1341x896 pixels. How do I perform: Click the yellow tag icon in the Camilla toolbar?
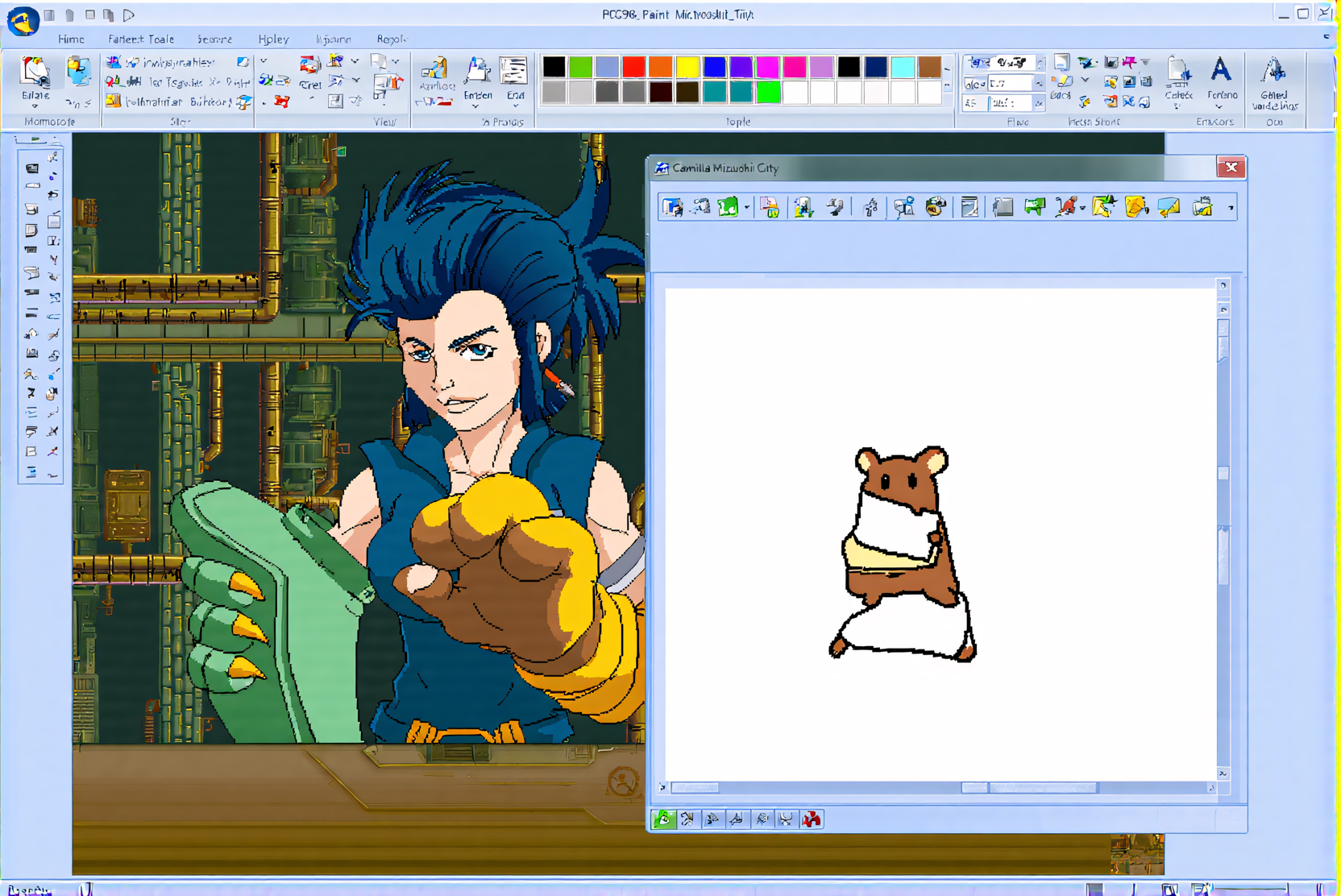click(x=1136, y=207)
